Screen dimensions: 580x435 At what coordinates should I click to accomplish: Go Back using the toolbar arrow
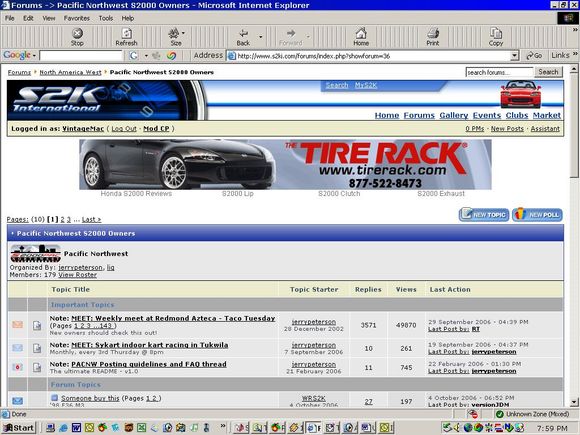point(243,37)
